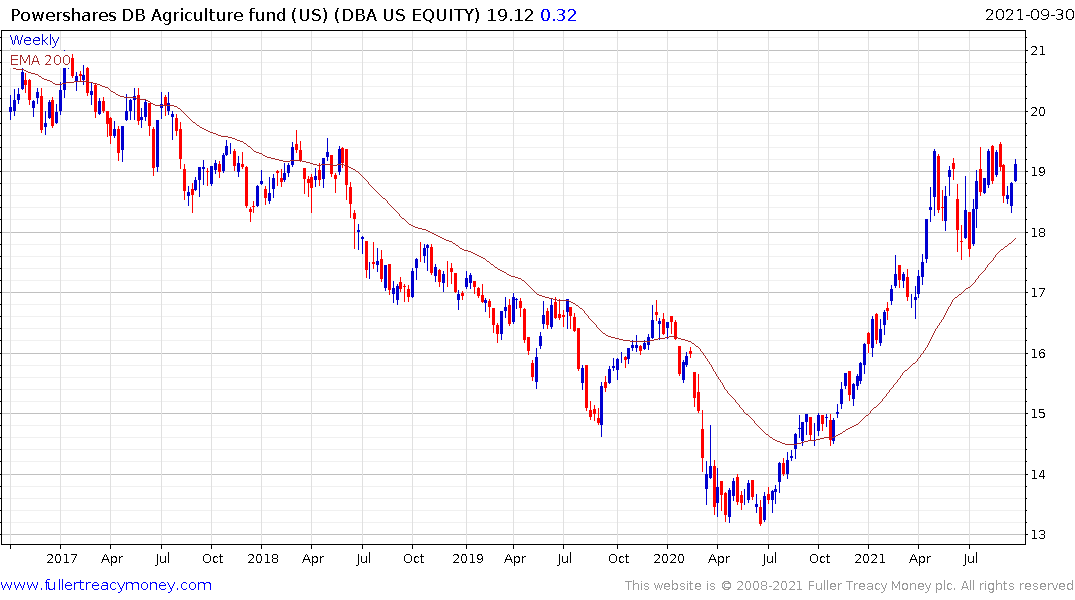Click the price axis label '20'
The width and height of the screenshot is (1075, 600).
[x=1038, y=111]
